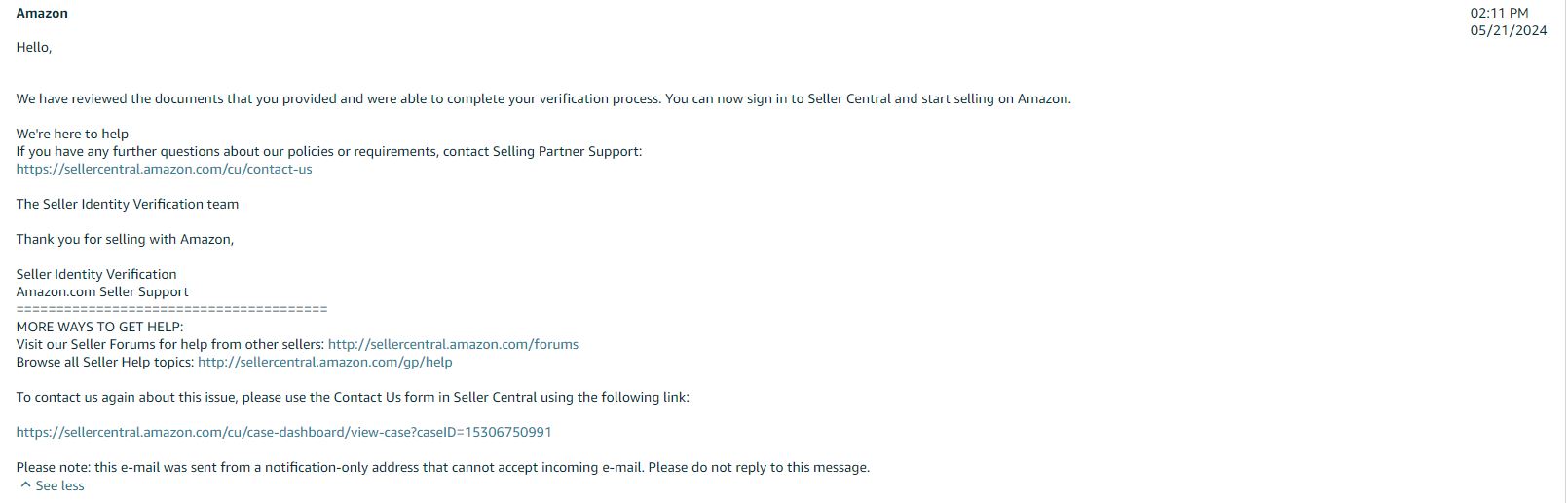Click the equals-sign divider line
This screenshot has height=503, width=1568.
click(171, 309)
